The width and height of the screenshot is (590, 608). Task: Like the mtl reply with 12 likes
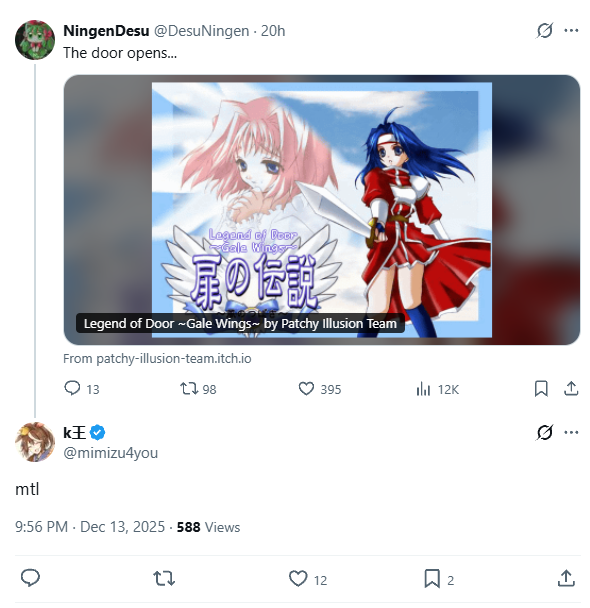coord(308,579)
